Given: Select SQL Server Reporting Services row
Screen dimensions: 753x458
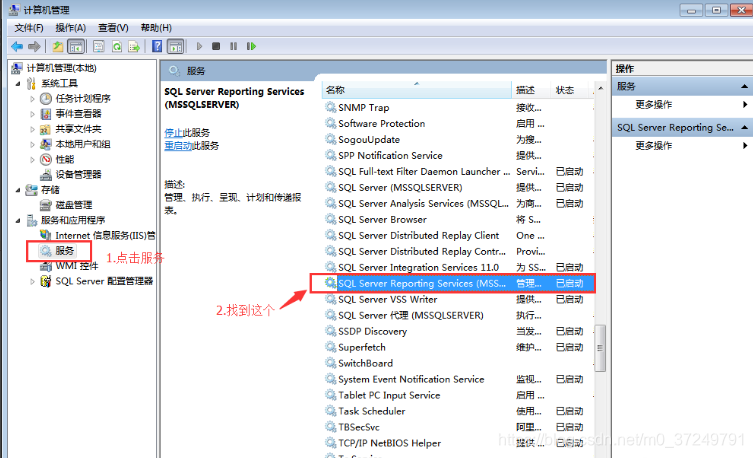Looking at the screenshot, I should click(459, 283).
